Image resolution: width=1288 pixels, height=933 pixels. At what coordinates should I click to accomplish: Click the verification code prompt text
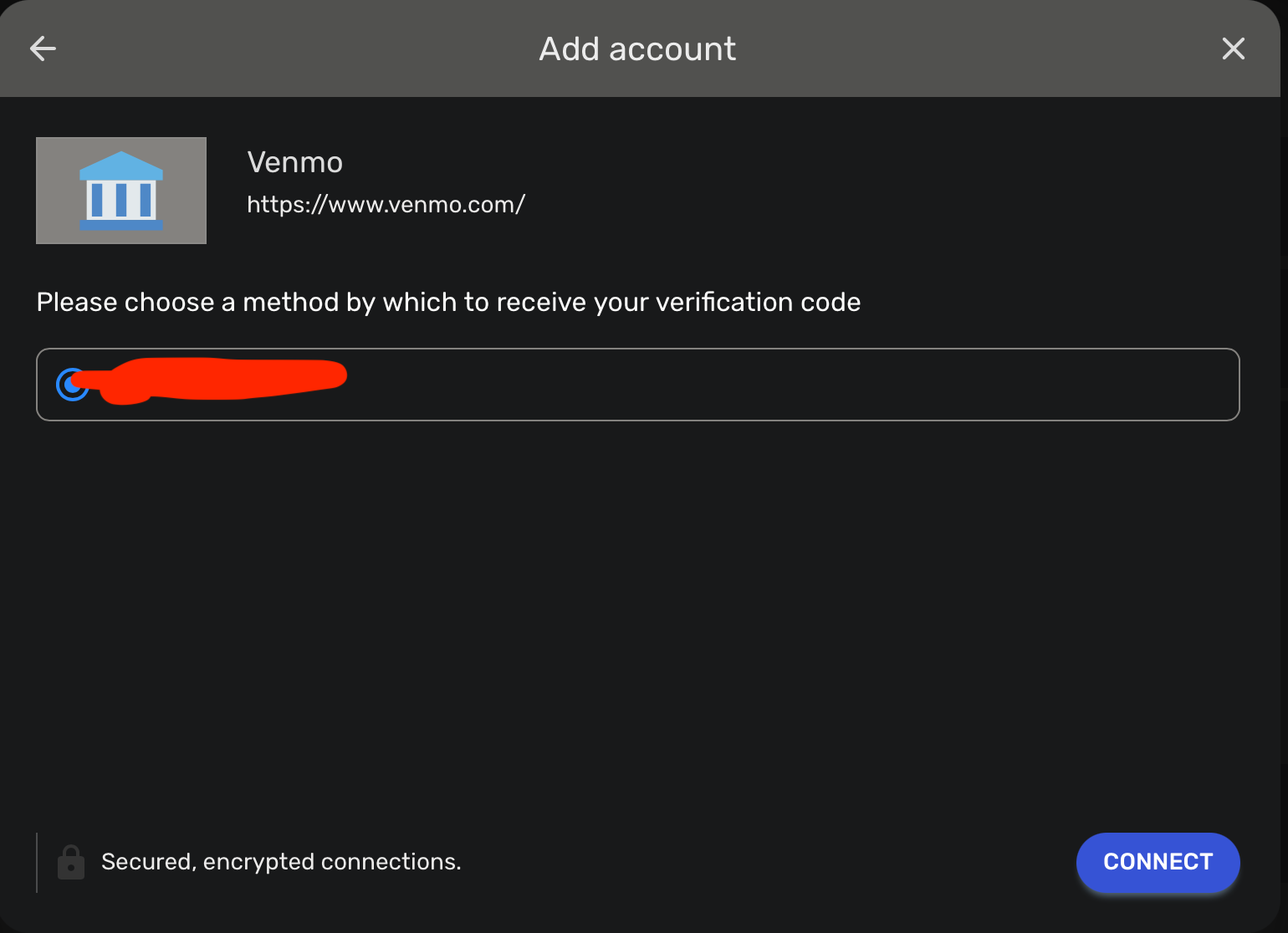448,302
